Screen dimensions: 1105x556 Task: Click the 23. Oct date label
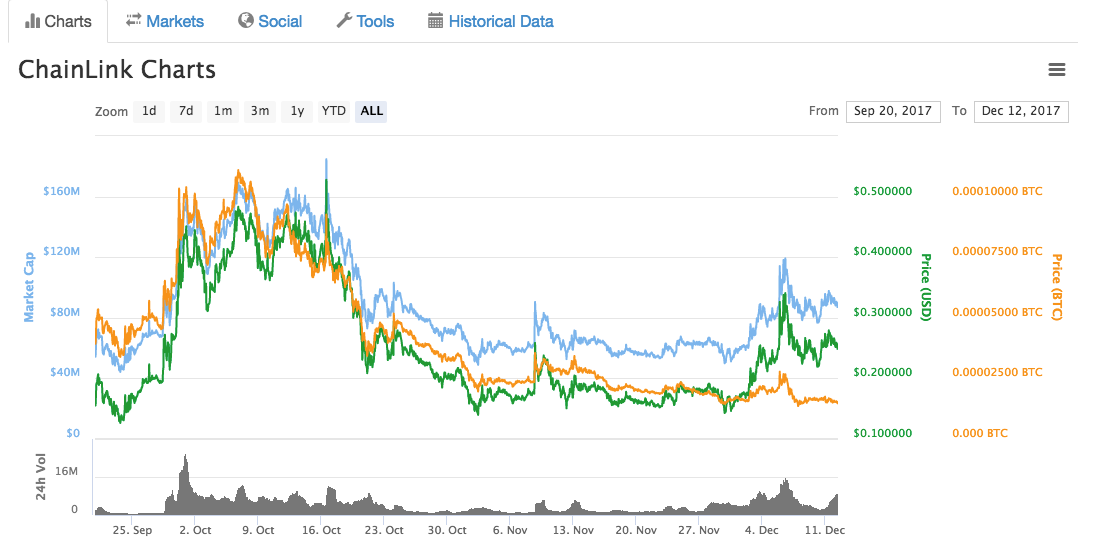[384, 530]
